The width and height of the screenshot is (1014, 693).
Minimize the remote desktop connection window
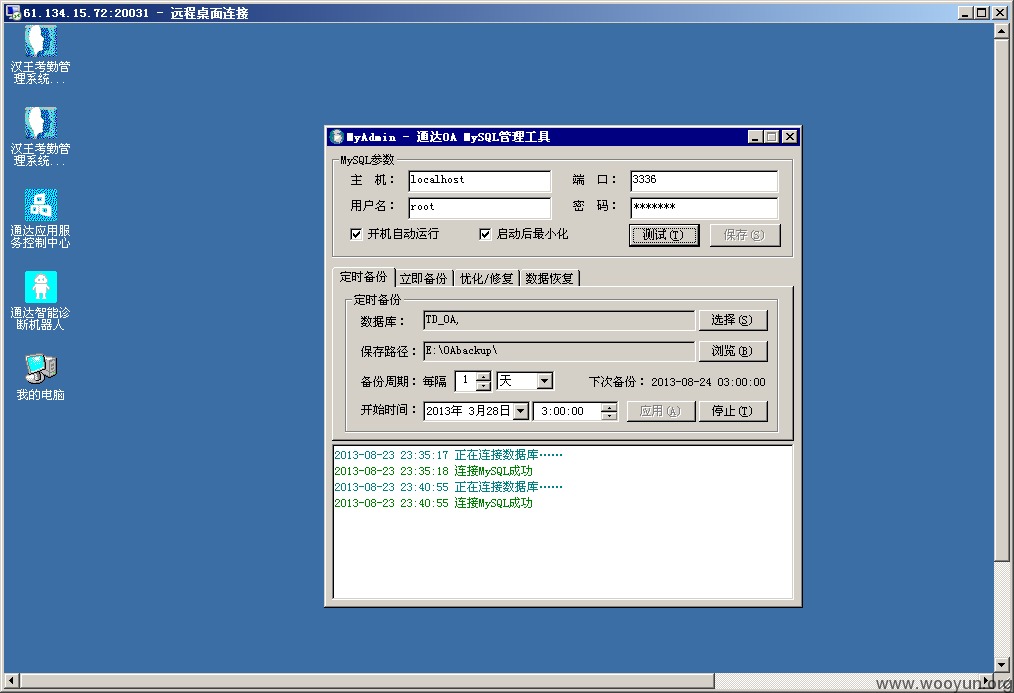[x=965, y=12]
